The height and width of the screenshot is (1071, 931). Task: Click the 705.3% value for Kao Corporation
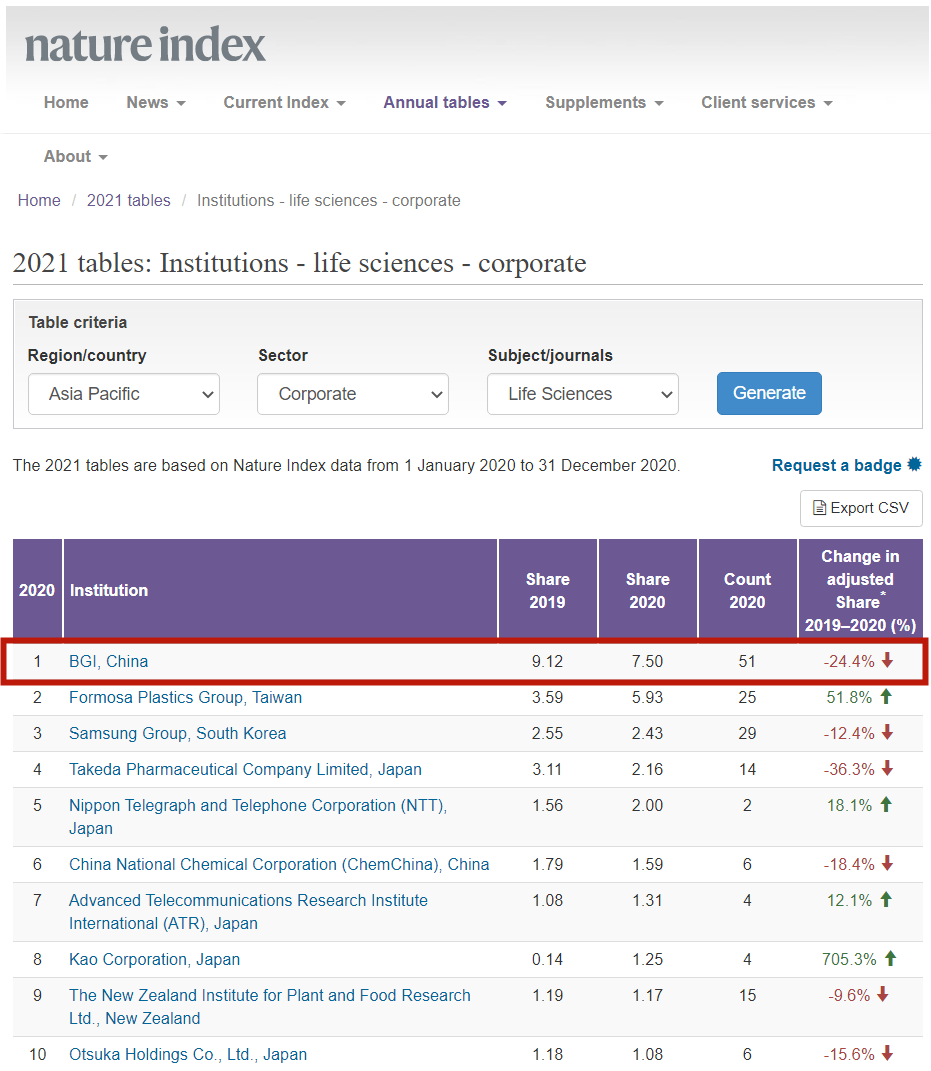tap(849, 960)
